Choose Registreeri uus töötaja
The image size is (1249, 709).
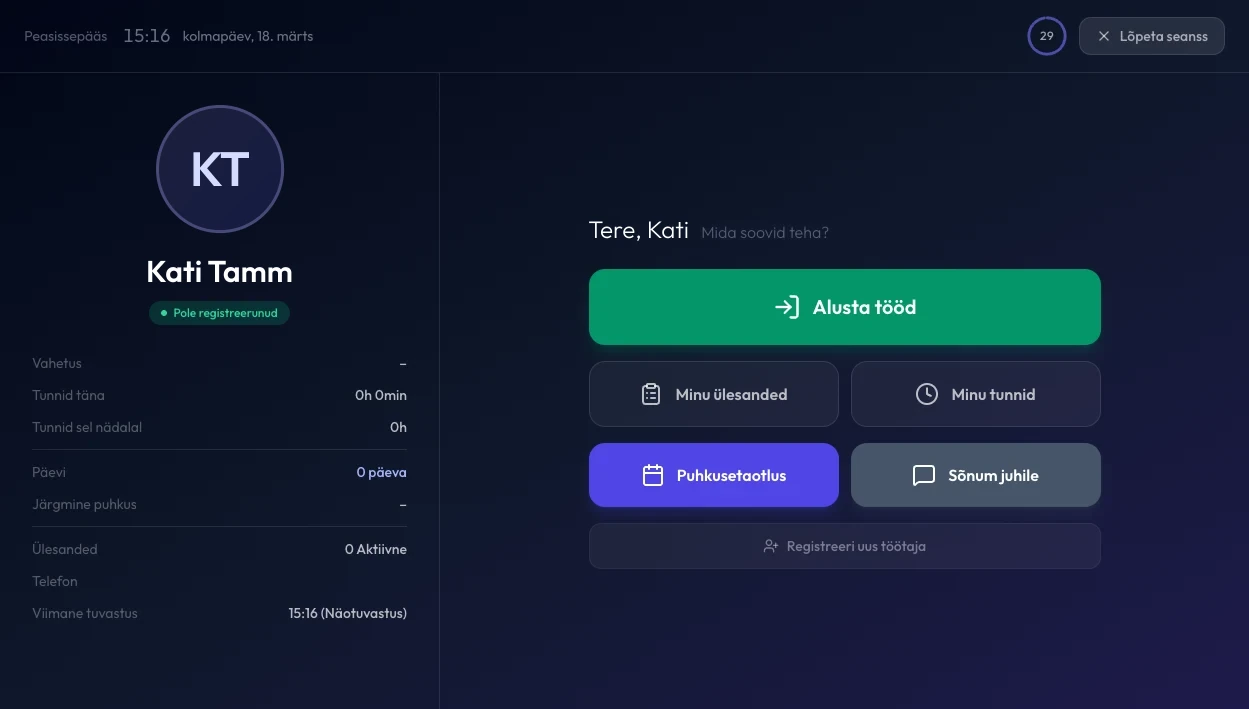[845, 546]
